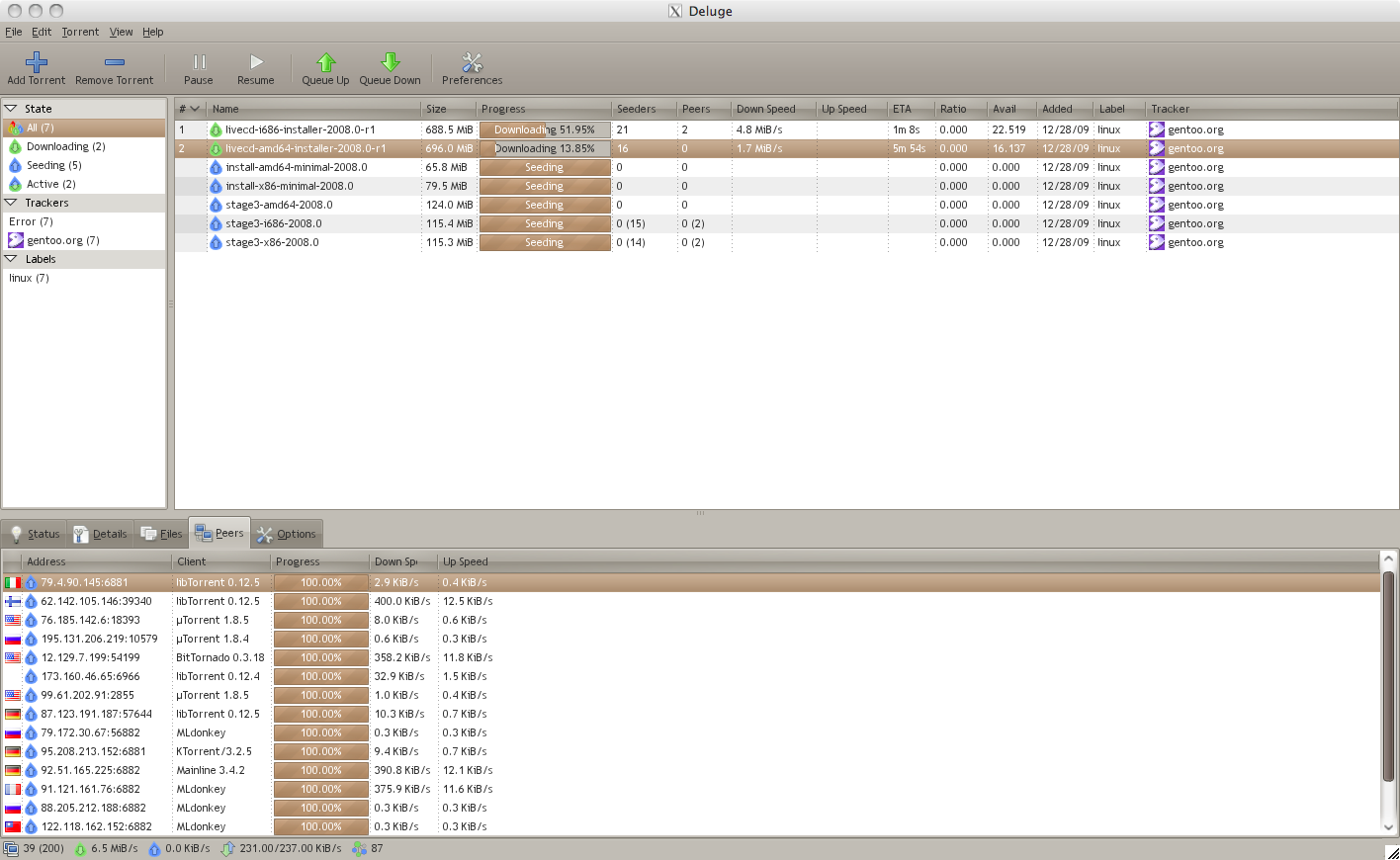This screenshot has height=860, width=1400.
Task: Click the Taiwan flag for peer 122.118.162.152
Action: pos(13,826)
